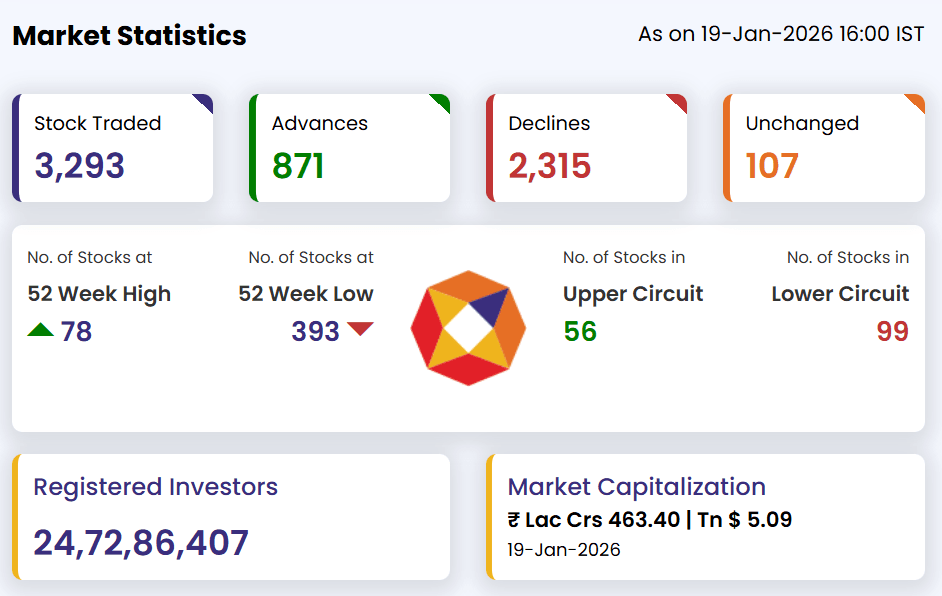Select the Declines count 2,315
The width and height of the screenshot is (942, 596).
pos(550,166)
